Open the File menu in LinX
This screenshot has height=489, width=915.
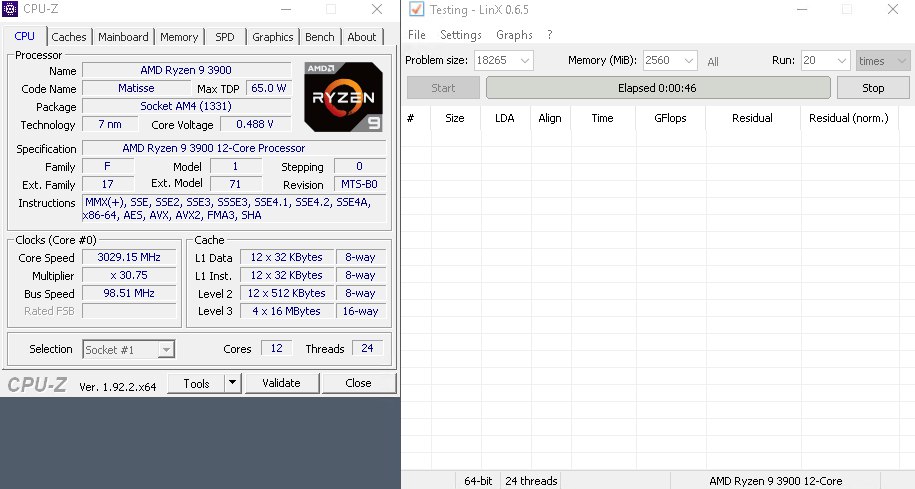tap(417, 35)
